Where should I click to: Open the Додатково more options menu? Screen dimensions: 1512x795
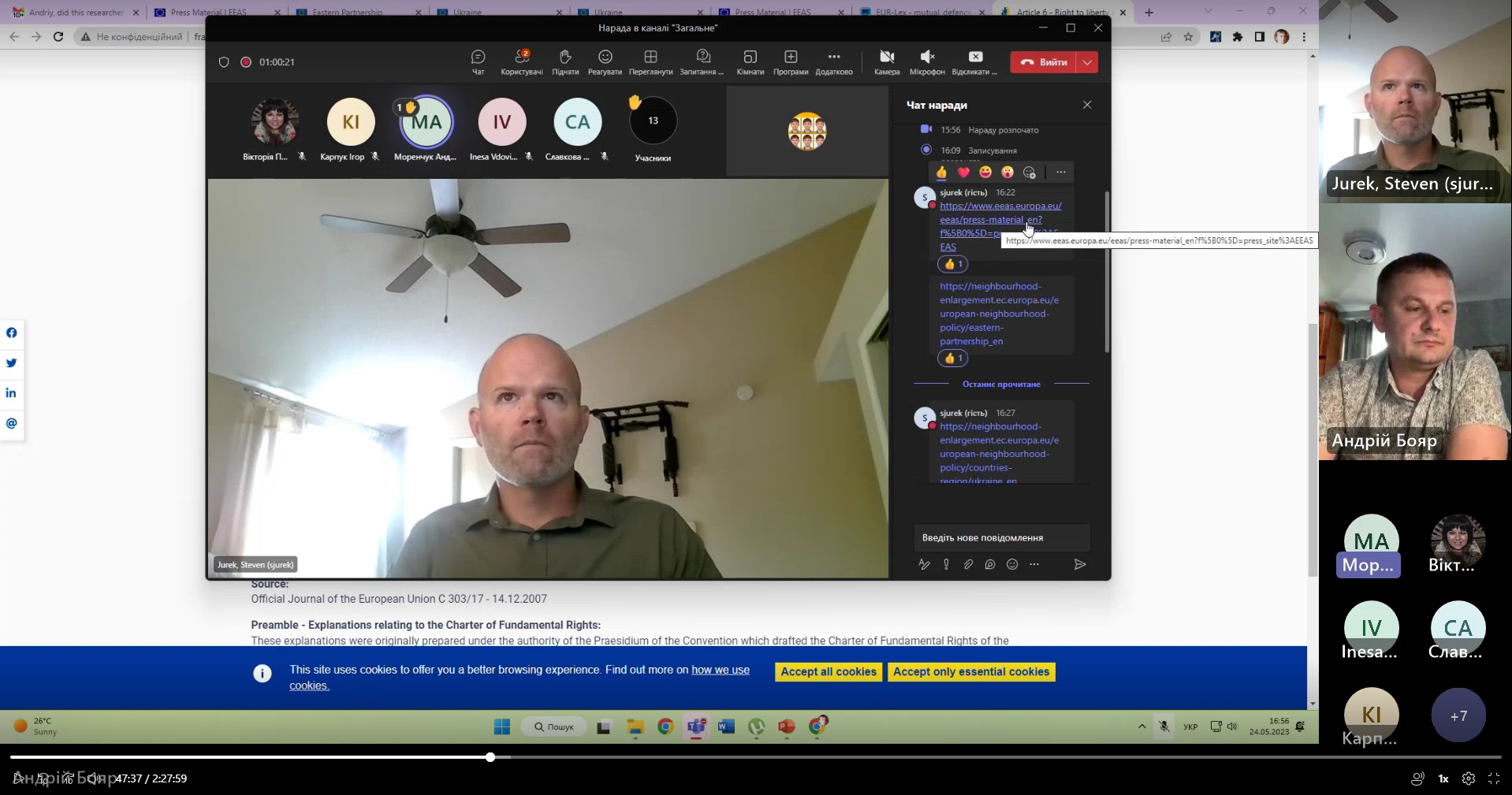click(x=833, y=58)
